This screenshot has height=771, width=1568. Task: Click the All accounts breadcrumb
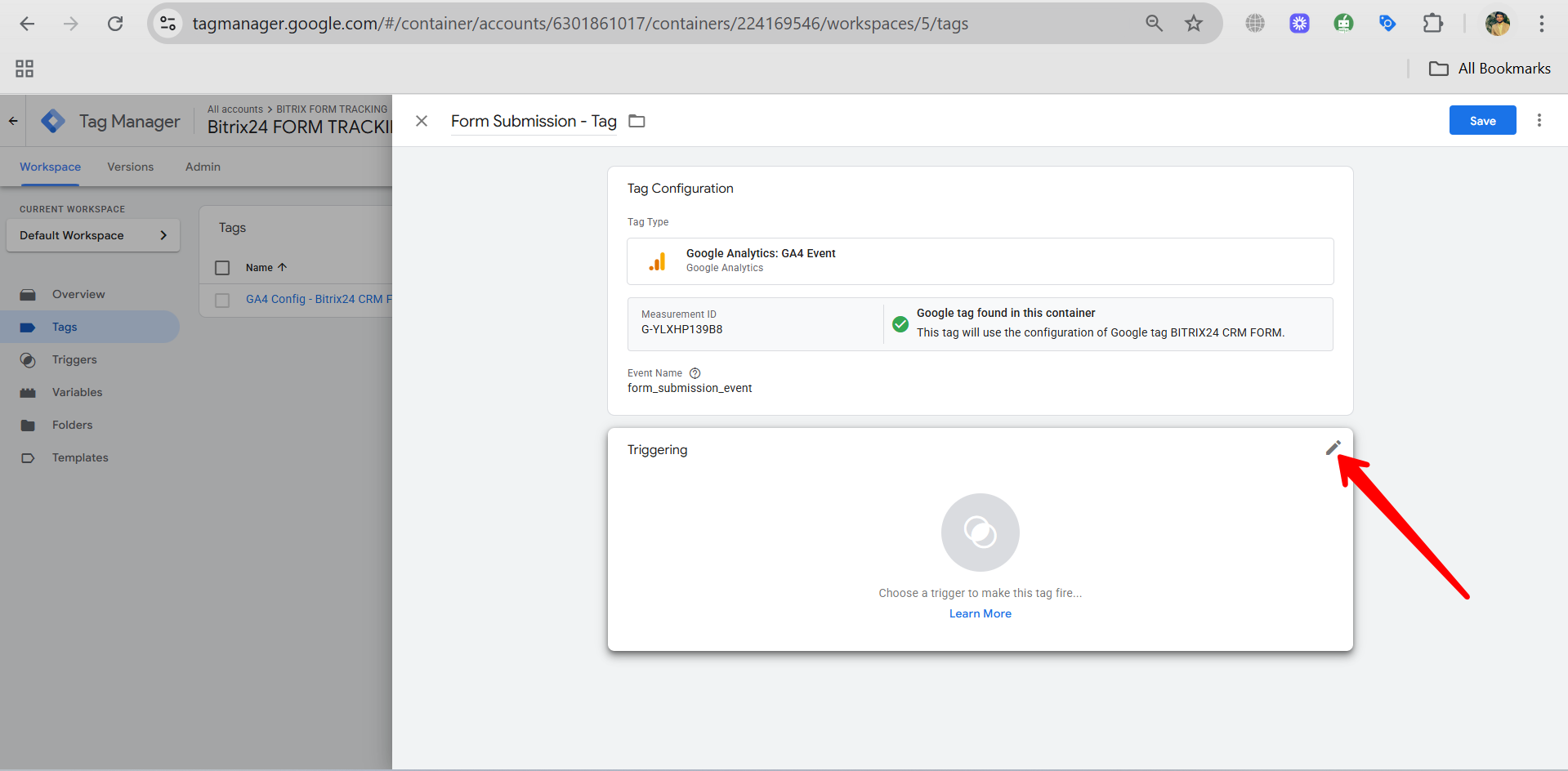pyautogui.click(x=235, y=109)
